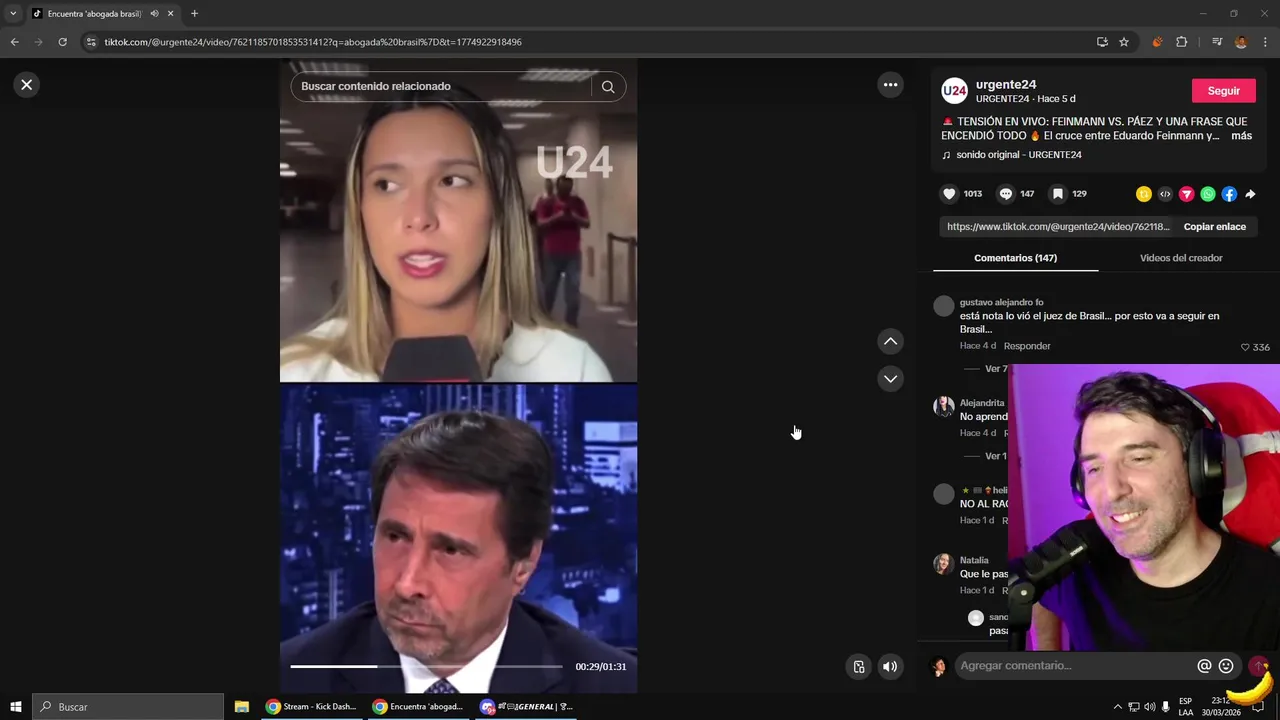Open the emoji picker in comment box

click(x=1226, y=666)
